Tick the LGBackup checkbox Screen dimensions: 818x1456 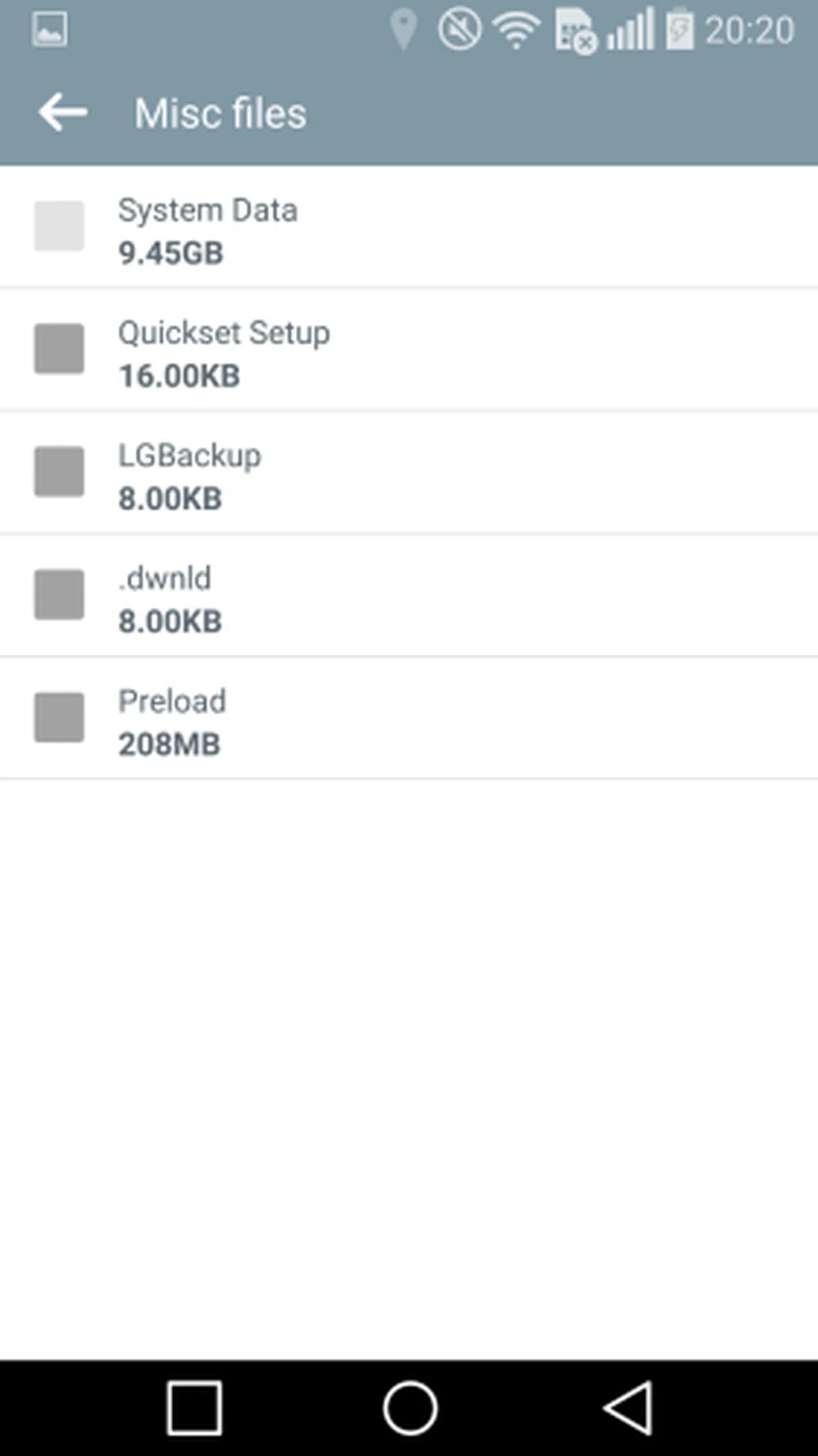coord(59,471)
